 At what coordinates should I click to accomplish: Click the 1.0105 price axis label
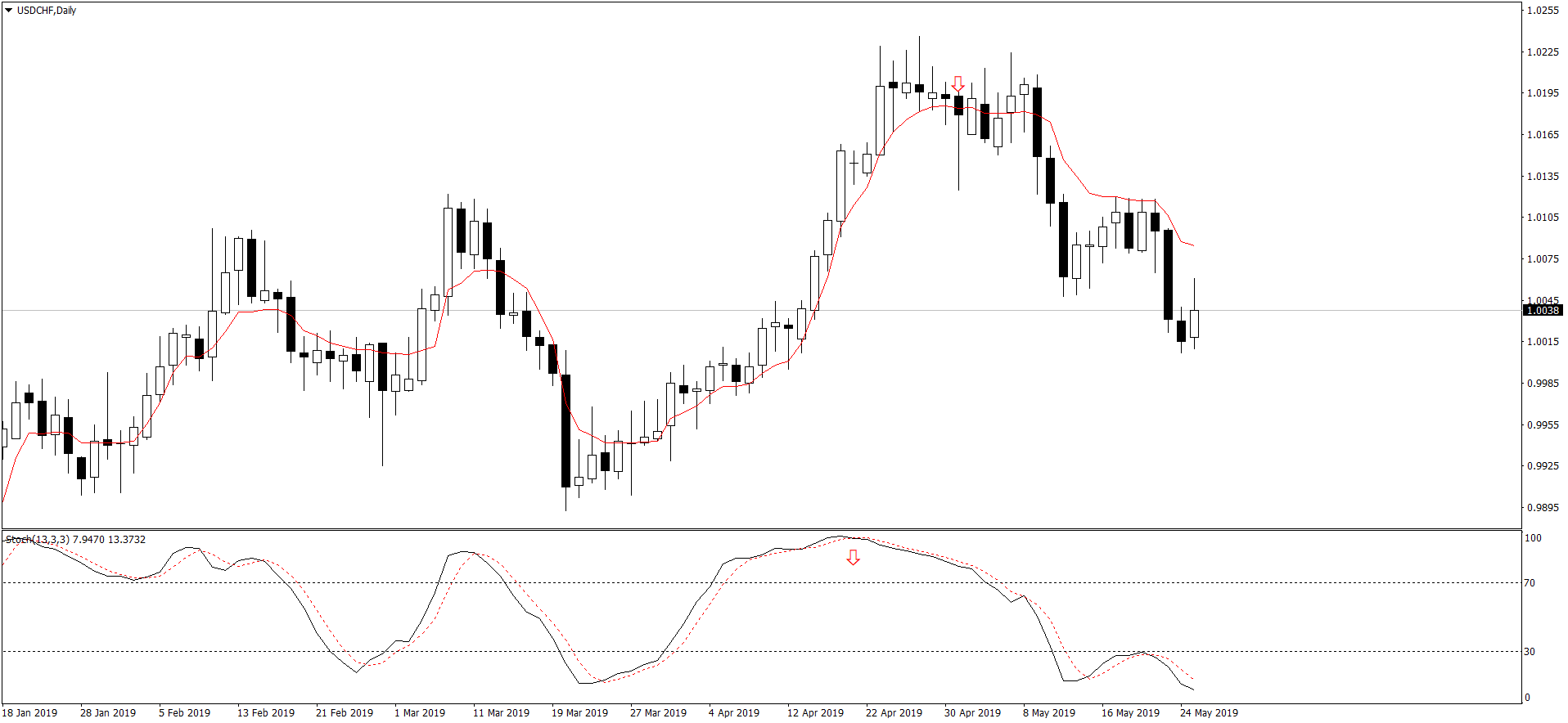pos(1543,218)
